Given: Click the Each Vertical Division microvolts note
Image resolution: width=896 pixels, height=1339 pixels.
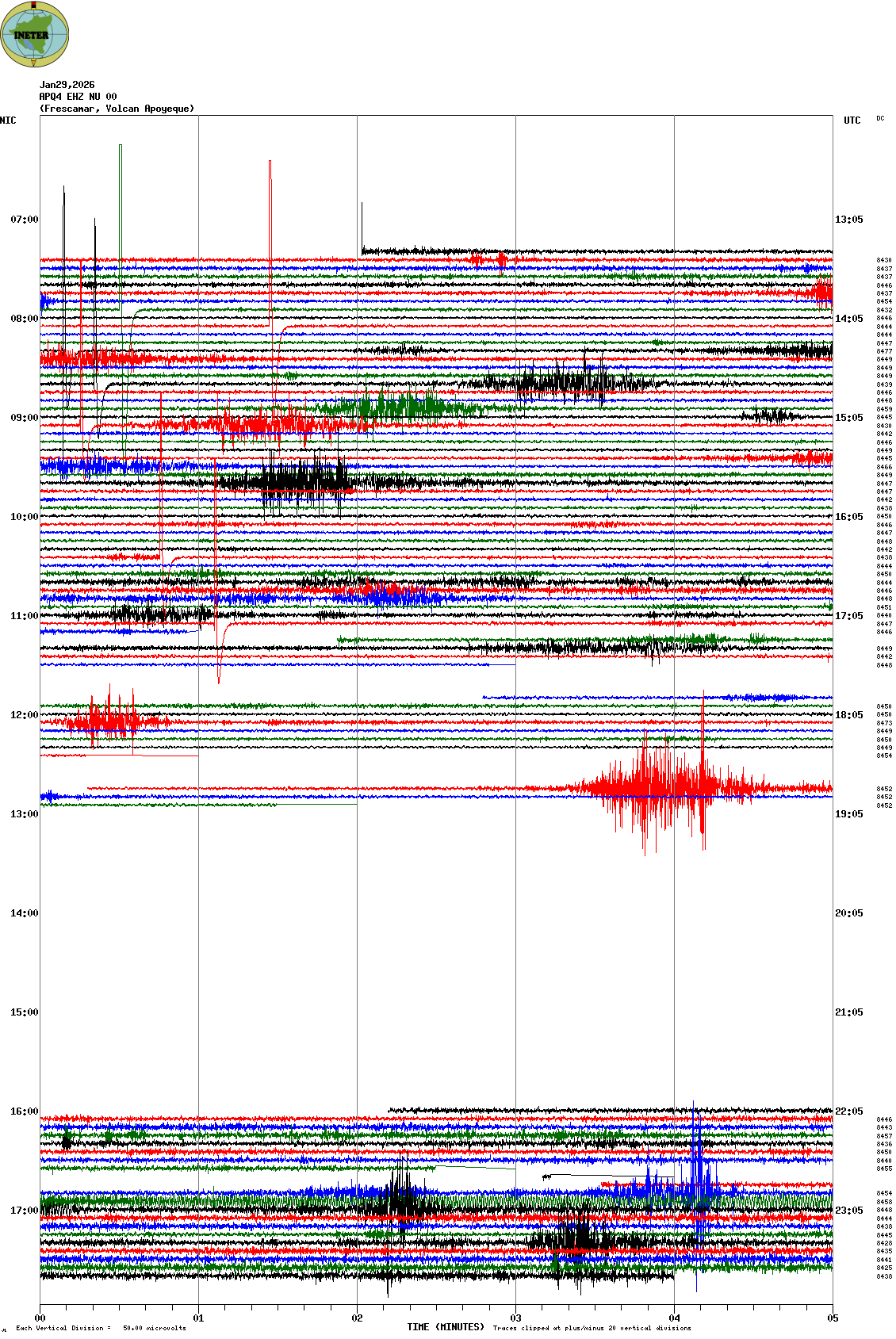Looking at the screenshot, I should click(x=101, y=1328).
